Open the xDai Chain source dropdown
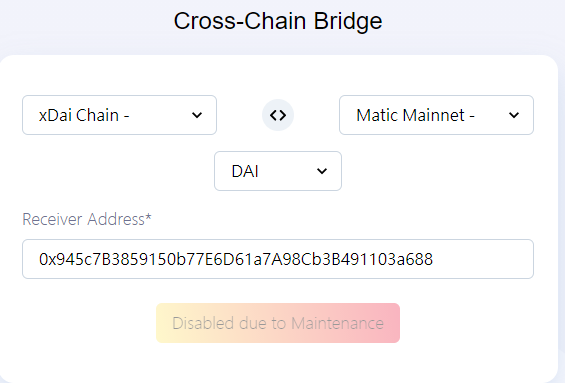This screenshot has width=565, height=383. point(119,115)
